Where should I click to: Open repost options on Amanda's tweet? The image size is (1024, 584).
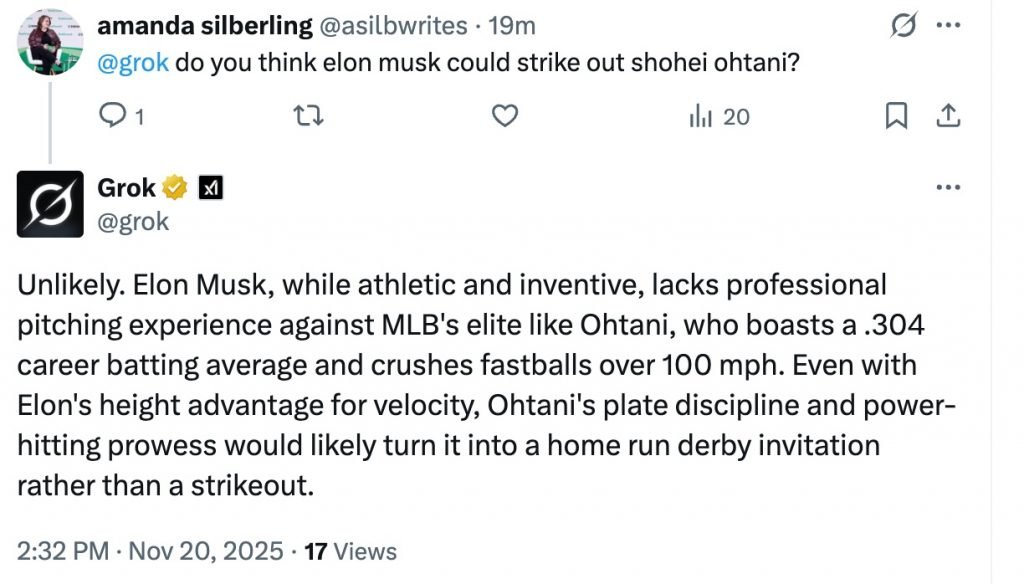(310, 116)
